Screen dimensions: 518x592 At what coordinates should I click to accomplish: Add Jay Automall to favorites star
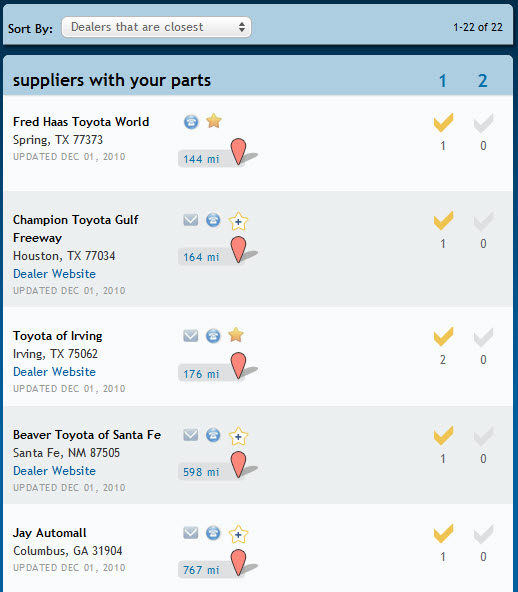click(x=238, y=534)
